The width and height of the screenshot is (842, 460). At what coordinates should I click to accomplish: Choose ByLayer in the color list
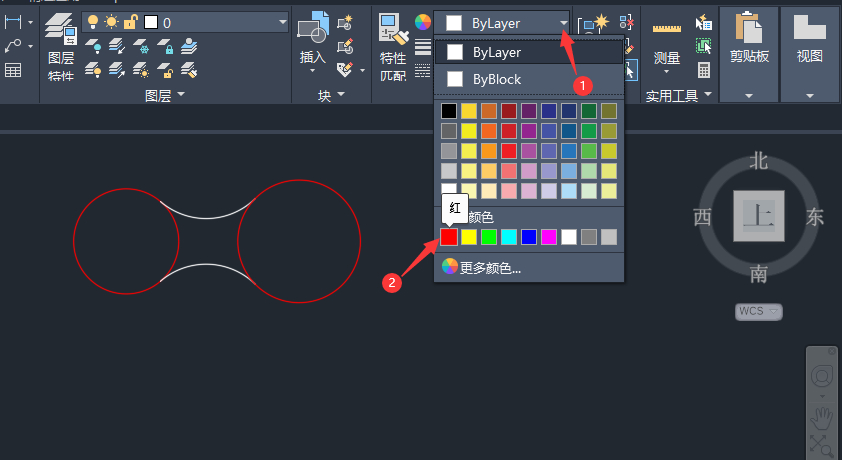528,52
